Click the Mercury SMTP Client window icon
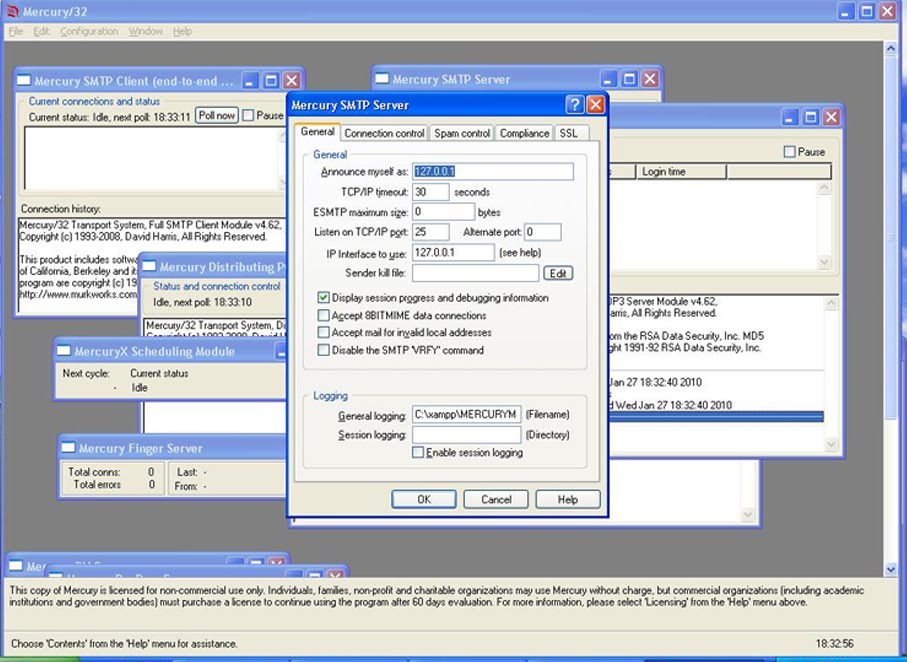 tap(24, 80)
